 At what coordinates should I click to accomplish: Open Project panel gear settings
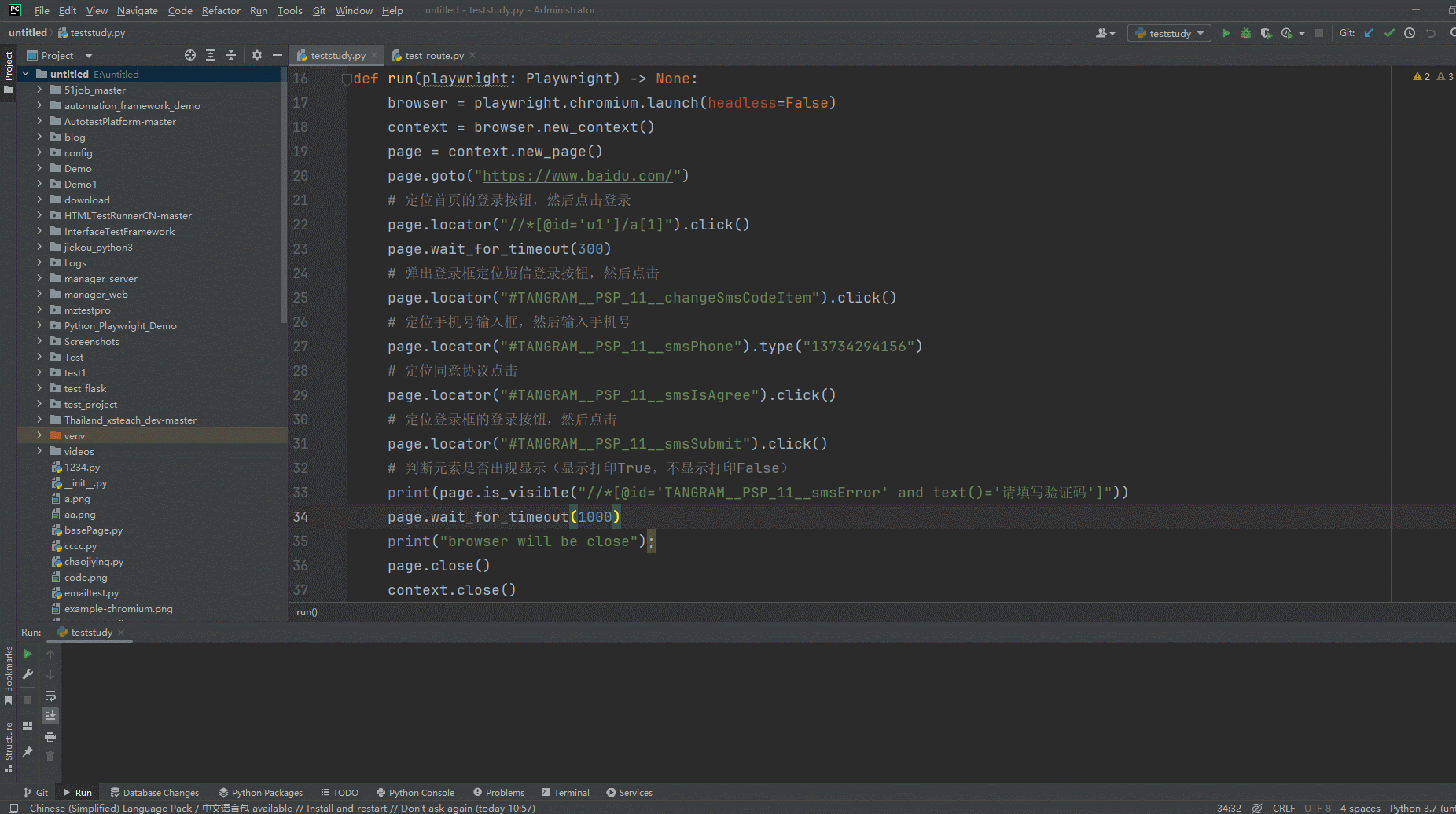tap(256, 55)
